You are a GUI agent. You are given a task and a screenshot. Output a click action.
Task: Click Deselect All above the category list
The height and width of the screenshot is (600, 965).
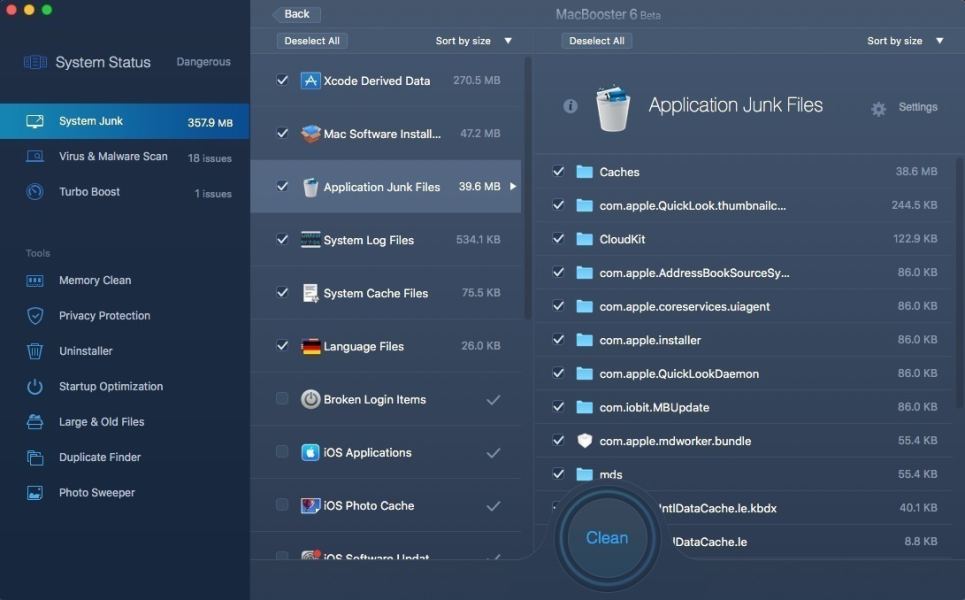click(311, 41)
